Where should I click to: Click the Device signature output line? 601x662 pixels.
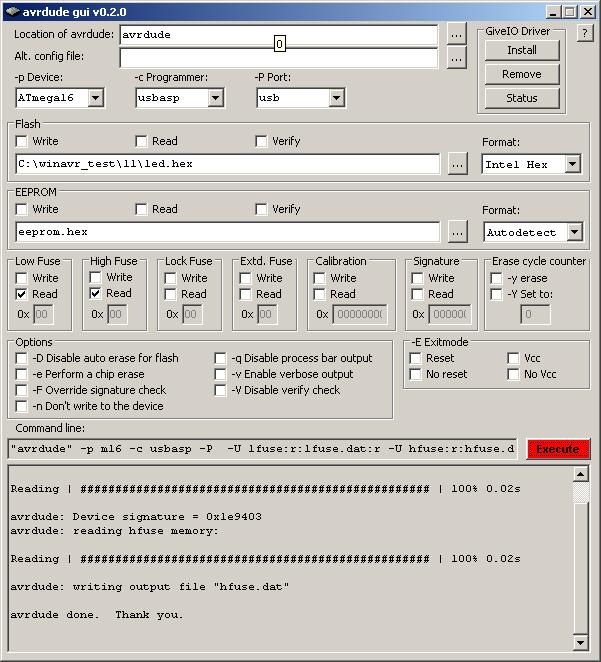click(x=136, y=516)
